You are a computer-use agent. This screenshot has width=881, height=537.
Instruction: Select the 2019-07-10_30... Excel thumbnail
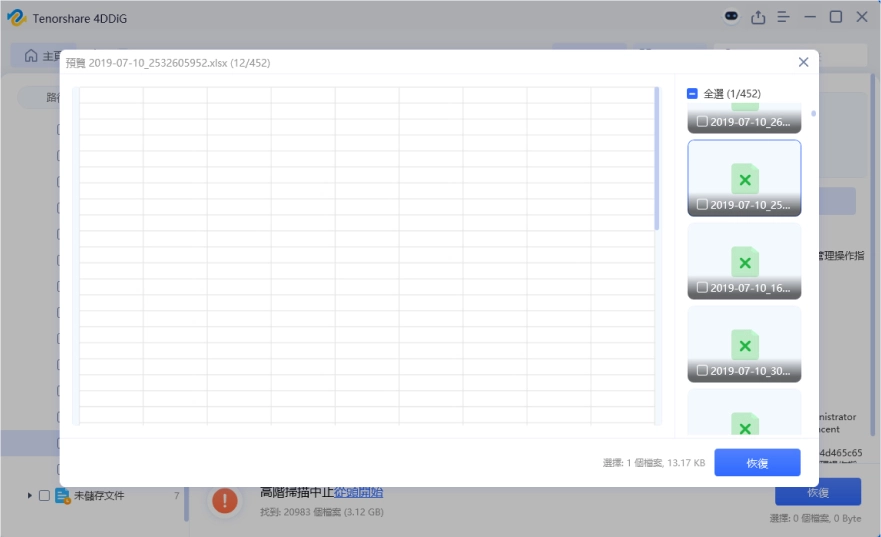coord(744,344)
